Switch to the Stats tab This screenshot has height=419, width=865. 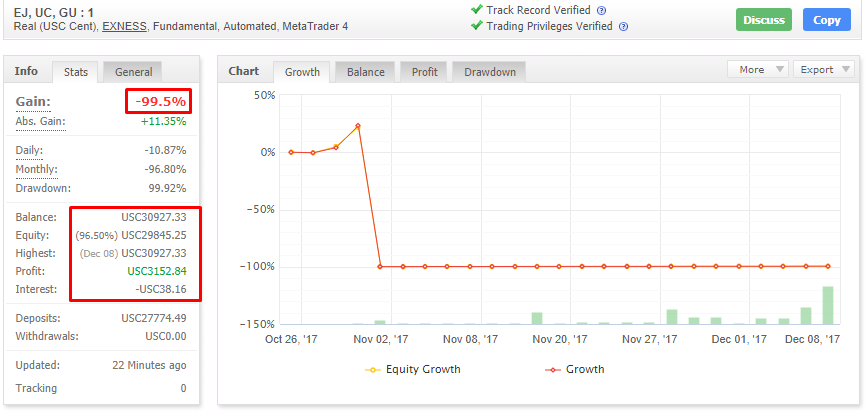coord(75,72)
